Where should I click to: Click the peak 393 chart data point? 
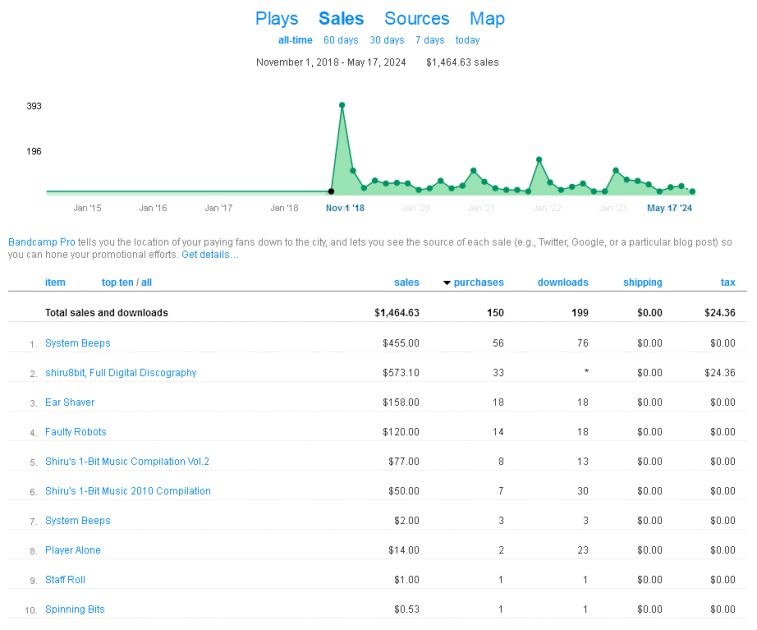pyautogui.click(x=342, y=105)
